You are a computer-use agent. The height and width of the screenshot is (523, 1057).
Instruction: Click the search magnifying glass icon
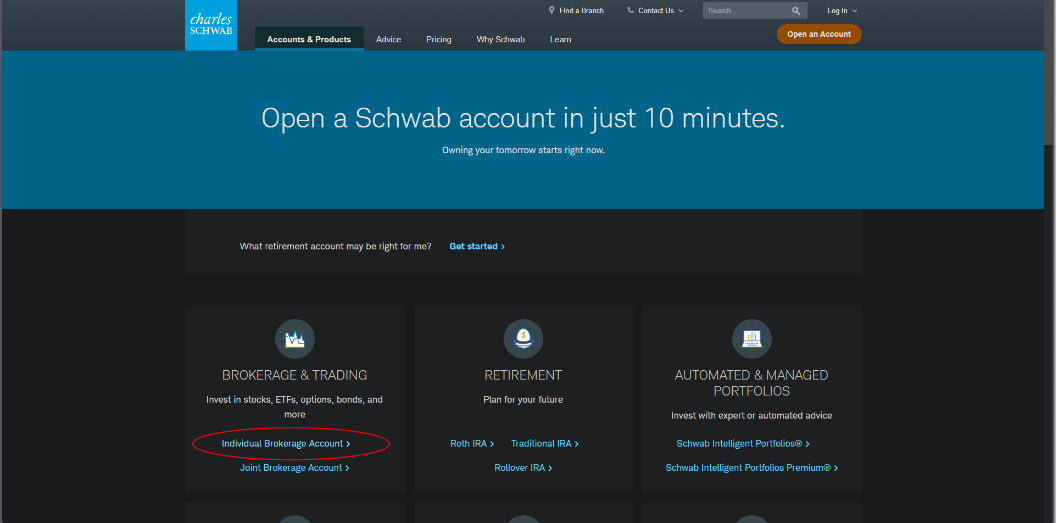pyautogui.click(x=796, y=11)
